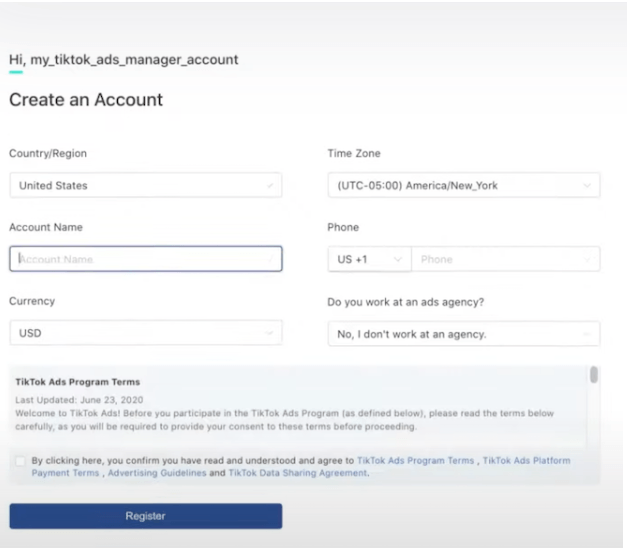627x548 pixels.
Task: Open the Currency dropdown showing USD
Action: (x=146, y=333)
